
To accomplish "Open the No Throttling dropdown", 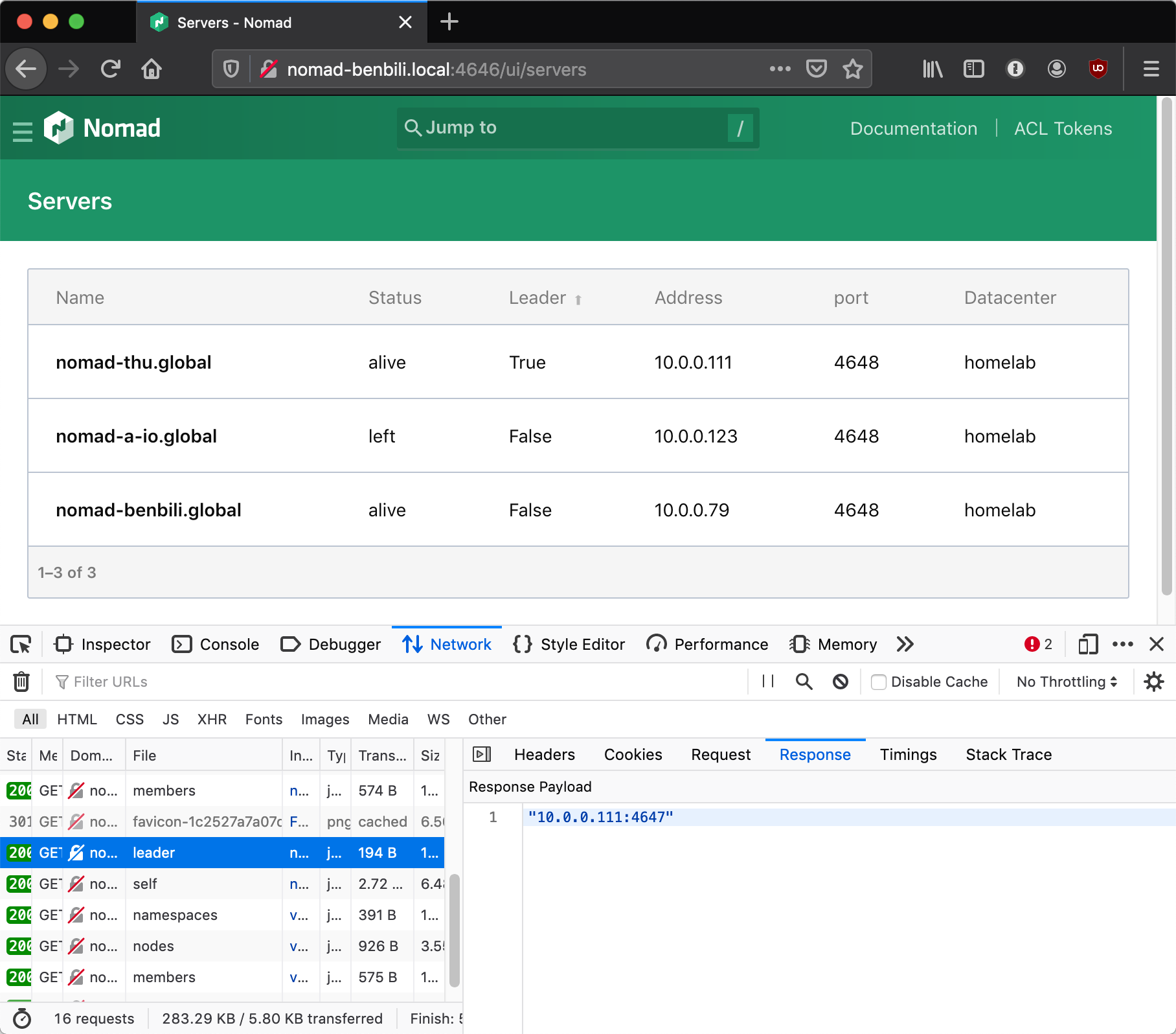I will [x=1065, y=682].
